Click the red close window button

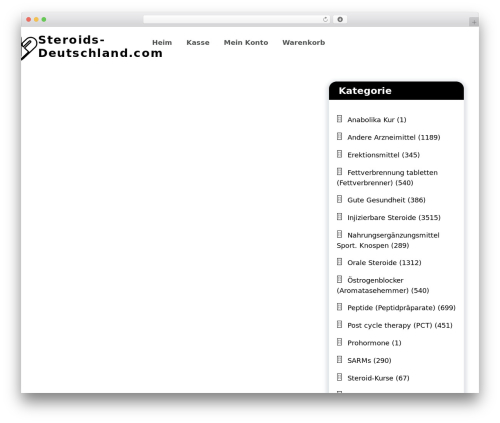(29, 20)
